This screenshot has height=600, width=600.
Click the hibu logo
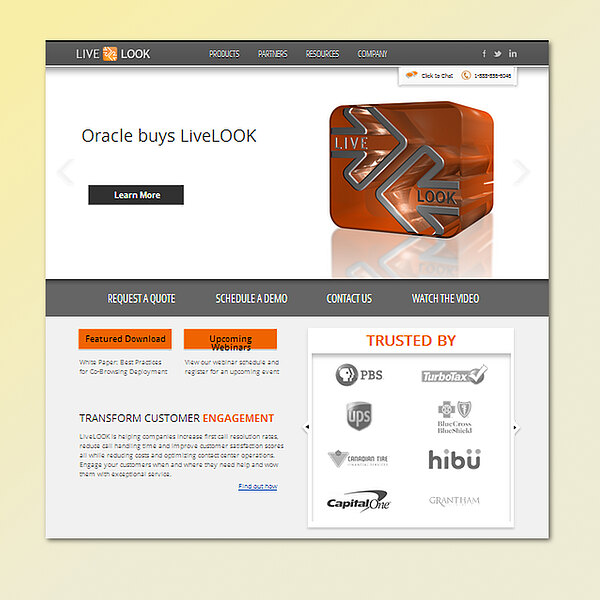click(455, 459)
